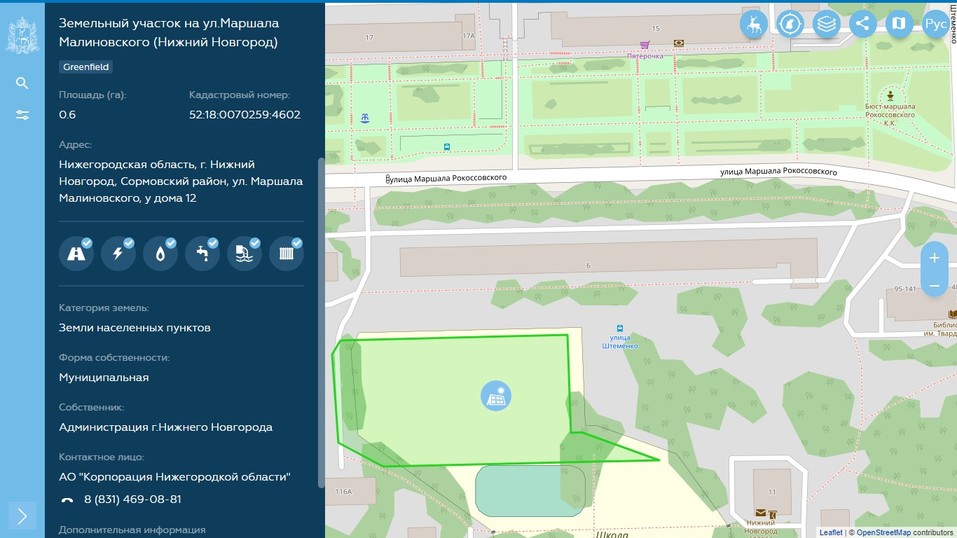Open the search magnifier in the sidebar
This screenshot has height=538, width=957.
click(22, 83)
